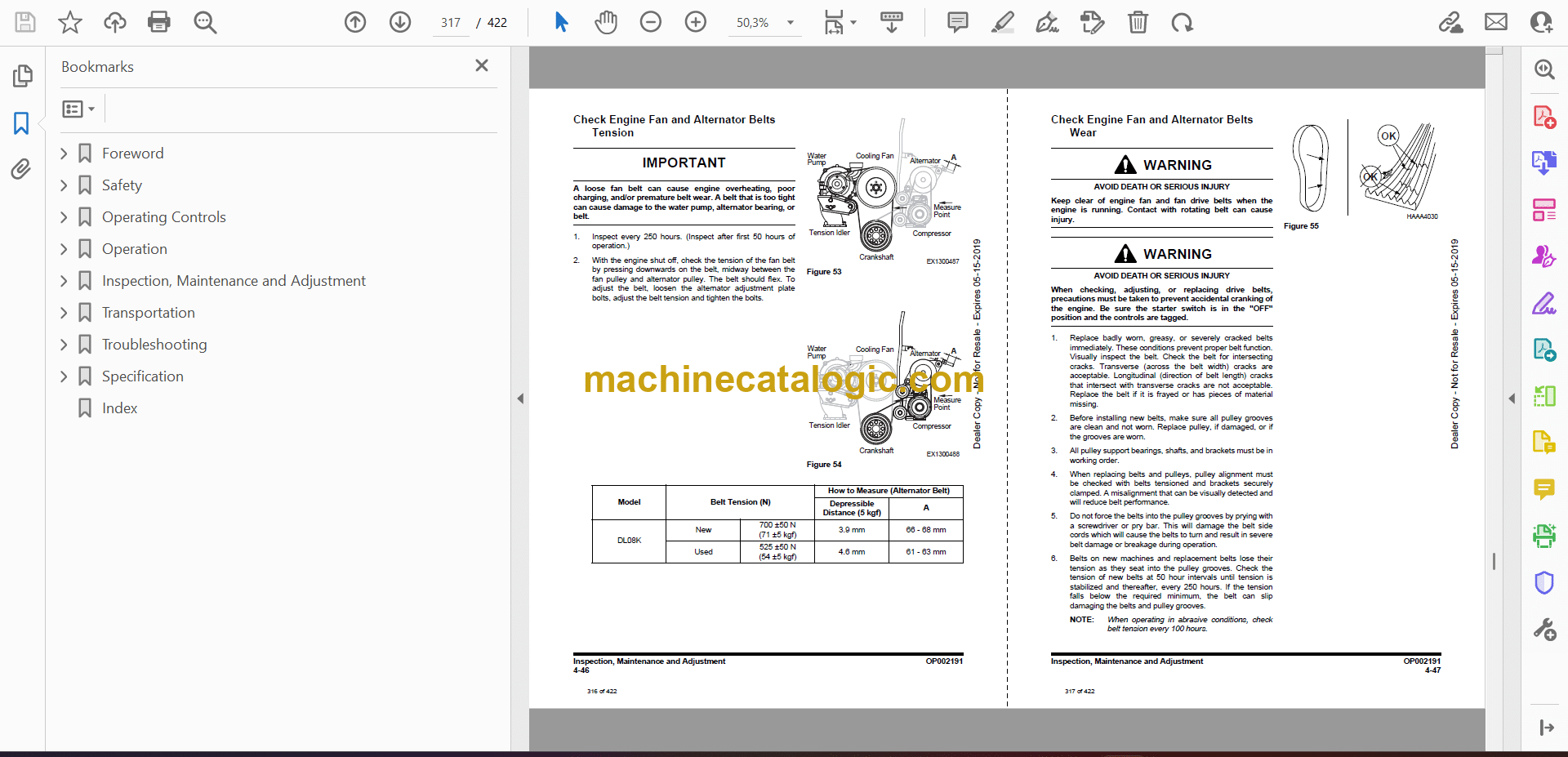Open Page Thumbnails panel
This screenshot has width=1568, height=757.
click(22, 76)
